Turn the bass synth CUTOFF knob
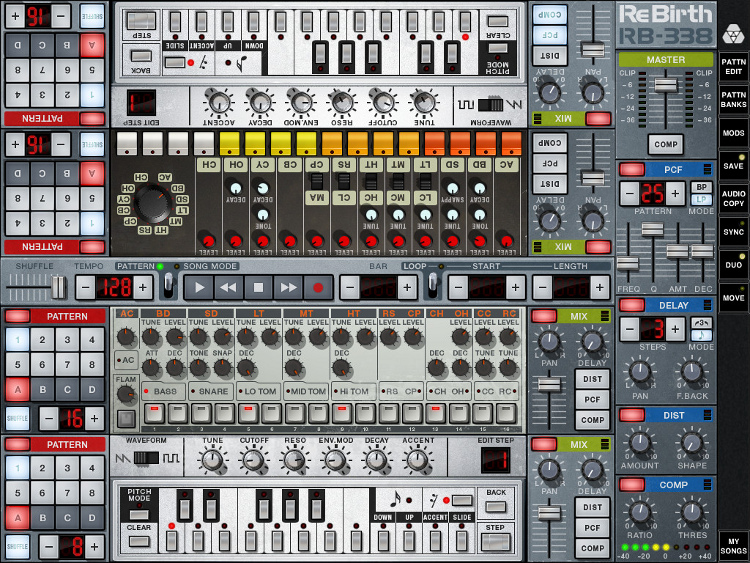The width and height of the screenshot is (750, 563). point(254,460)
